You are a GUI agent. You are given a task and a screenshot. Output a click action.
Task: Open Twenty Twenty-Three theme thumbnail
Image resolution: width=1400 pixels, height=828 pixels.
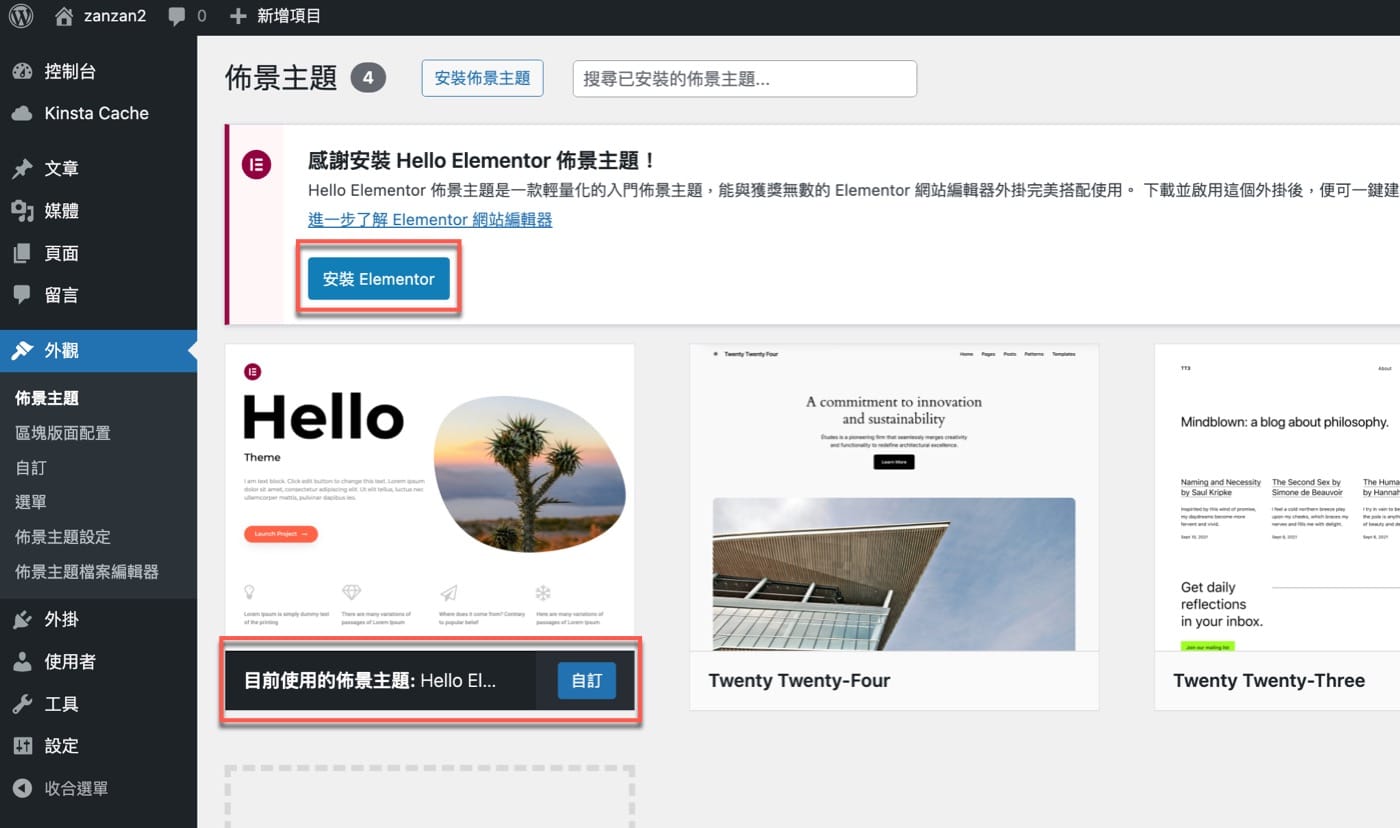[x=1277, y=498]
